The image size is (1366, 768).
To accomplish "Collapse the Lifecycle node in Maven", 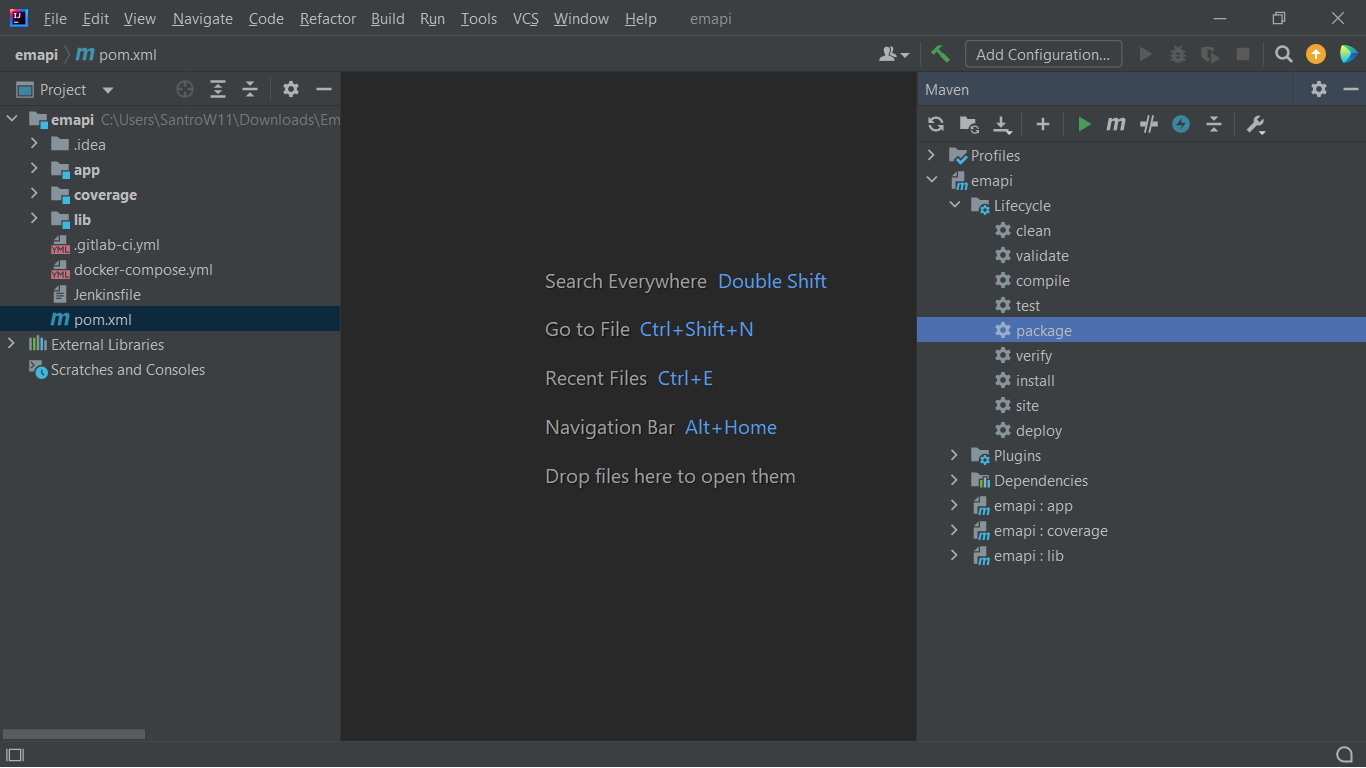I will (954, 206).
